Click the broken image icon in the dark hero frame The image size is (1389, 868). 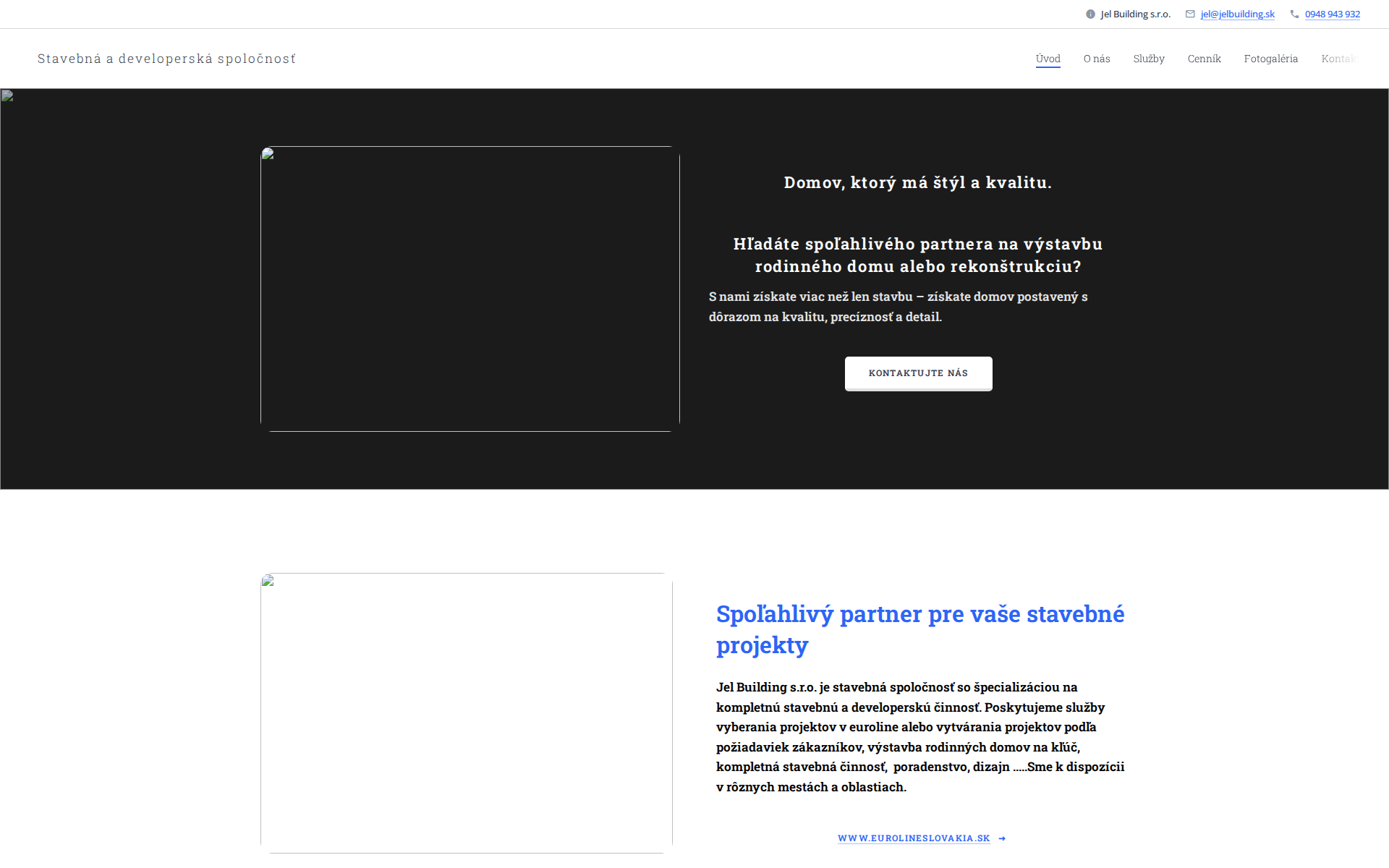268,153
